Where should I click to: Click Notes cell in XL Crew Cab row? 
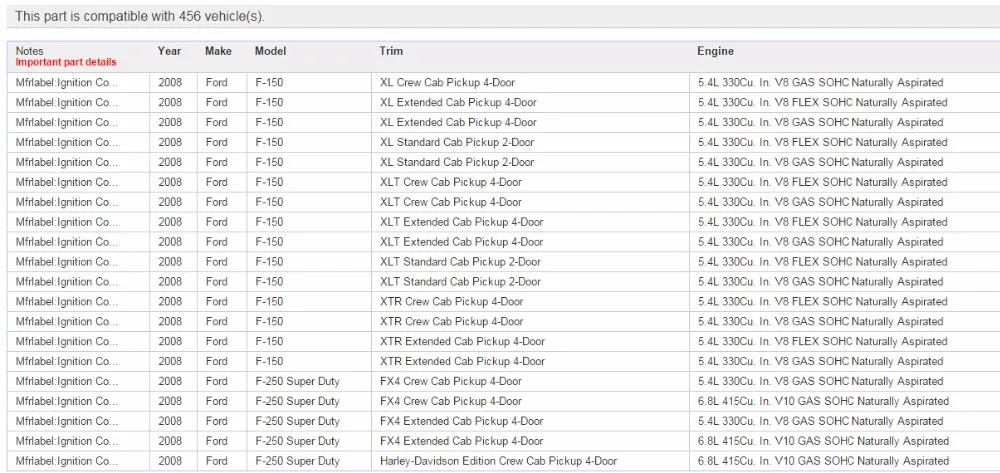(x=78, y=83)
